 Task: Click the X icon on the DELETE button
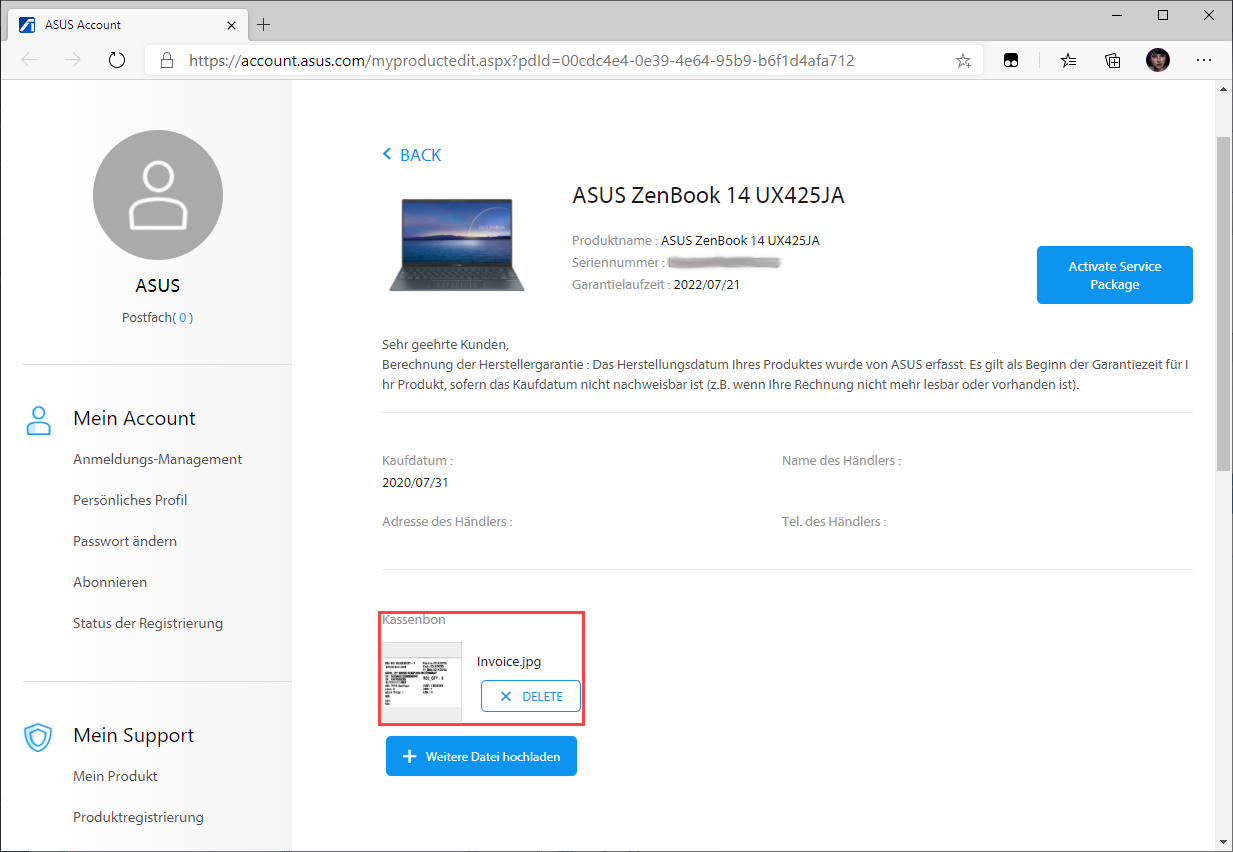(506, 696)
